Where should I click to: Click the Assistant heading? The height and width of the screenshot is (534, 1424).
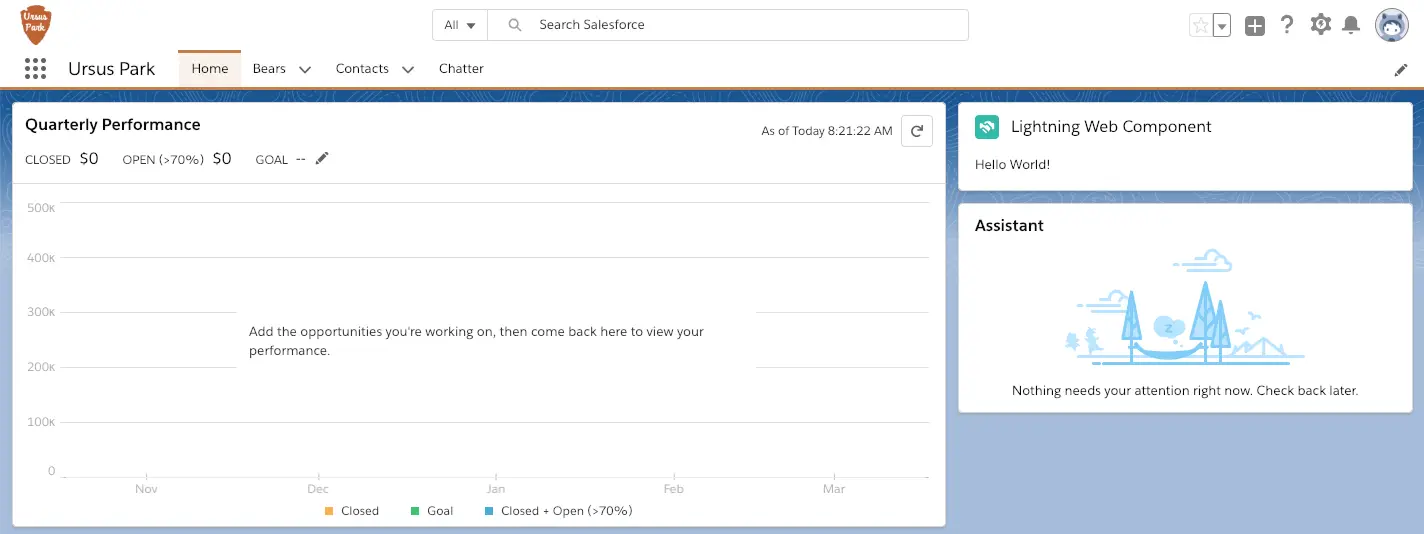[1009, 226]
